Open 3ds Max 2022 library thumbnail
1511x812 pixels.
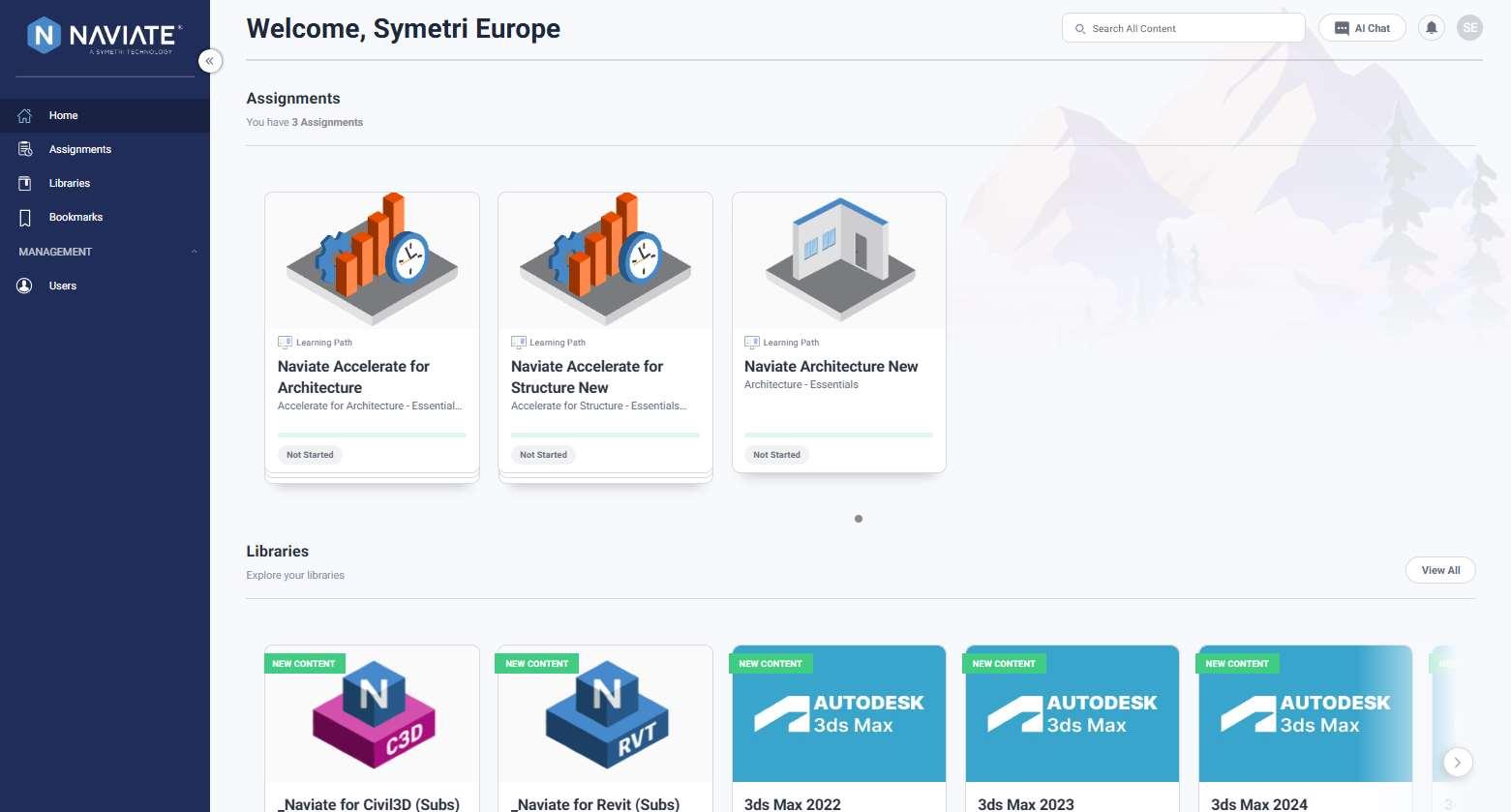coord(838,714)
